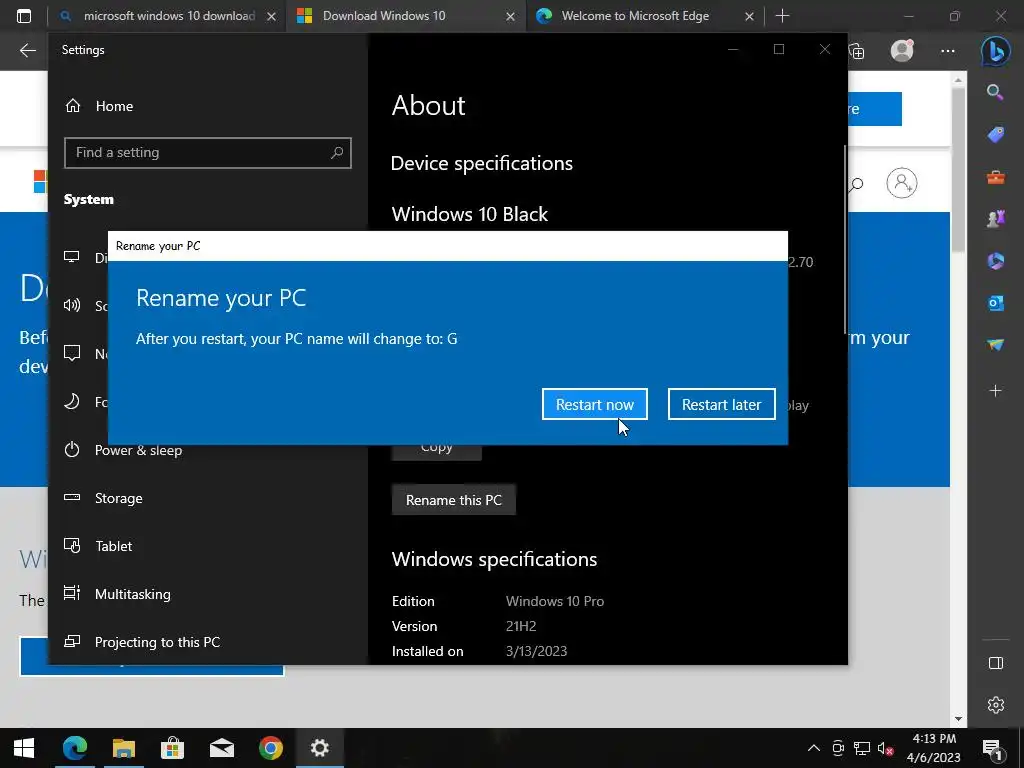1024x768 pixels.
Task: Close the Welcome to Microsoft Edge tab
Action: coord(749,16)
